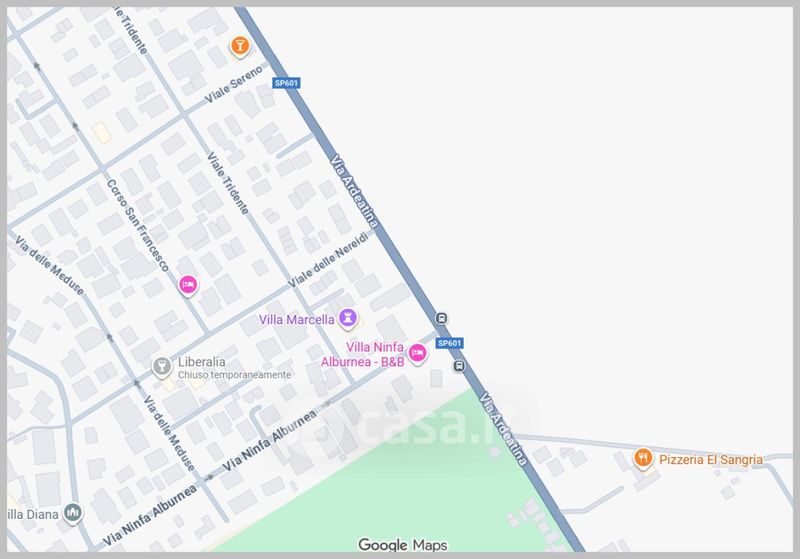Click the Corso San Francesco street label

(137, 225)
